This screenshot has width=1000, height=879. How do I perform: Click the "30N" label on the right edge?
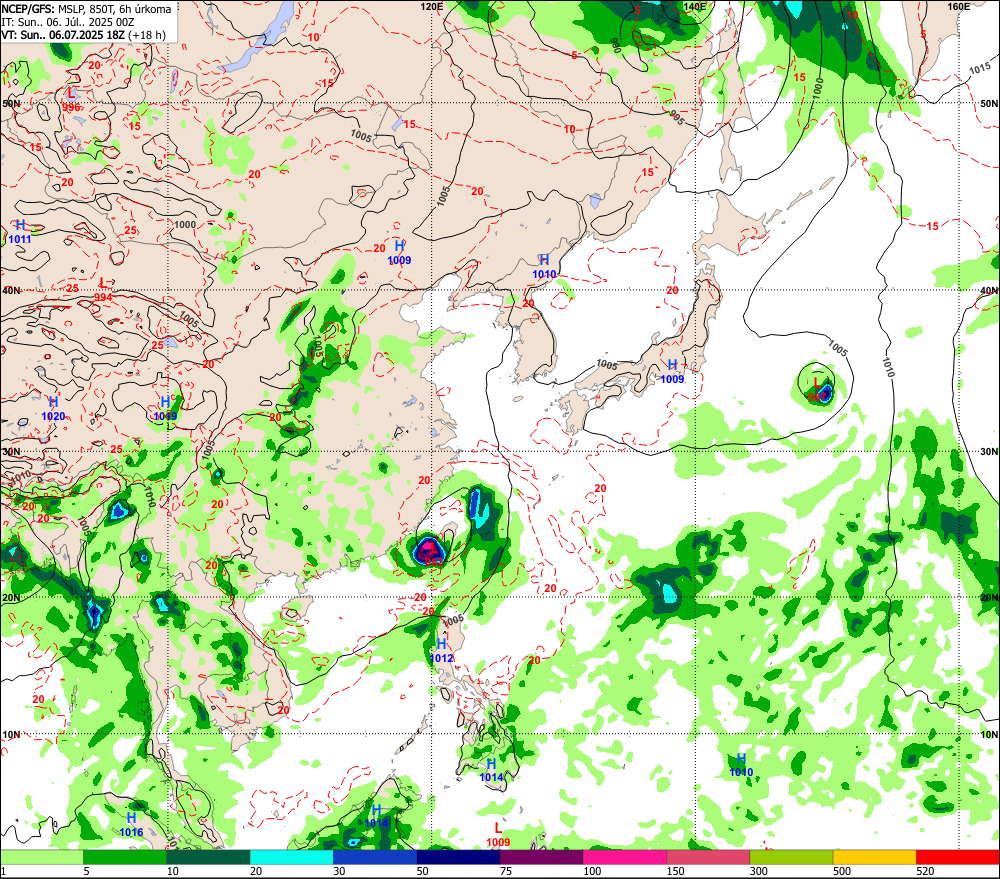click(989, 451)
